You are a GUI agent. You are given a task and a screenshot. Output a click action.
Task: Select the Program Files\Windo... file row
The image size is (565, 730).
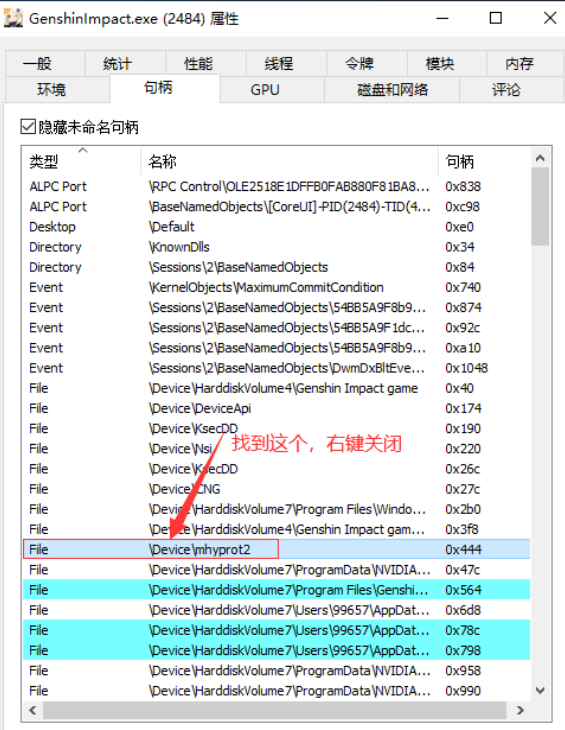pyautogui.click(x=276, y=509)
